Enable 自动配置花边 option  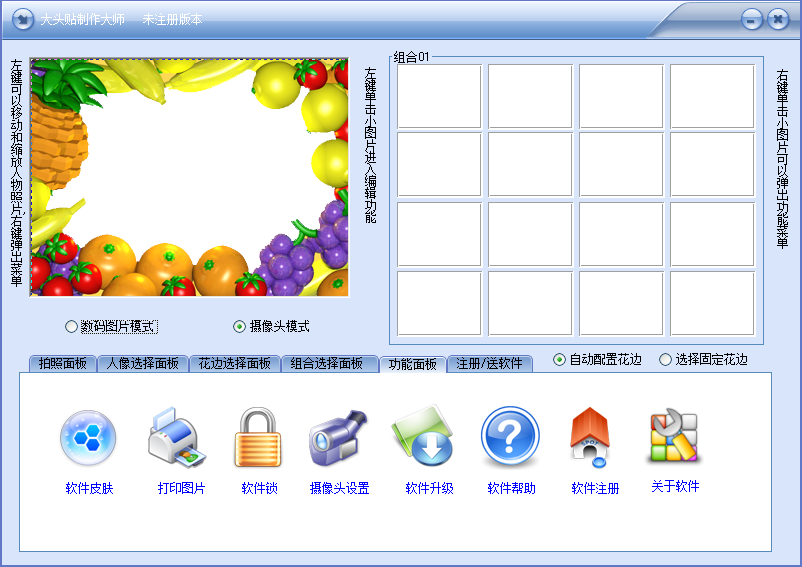[559, 360]
